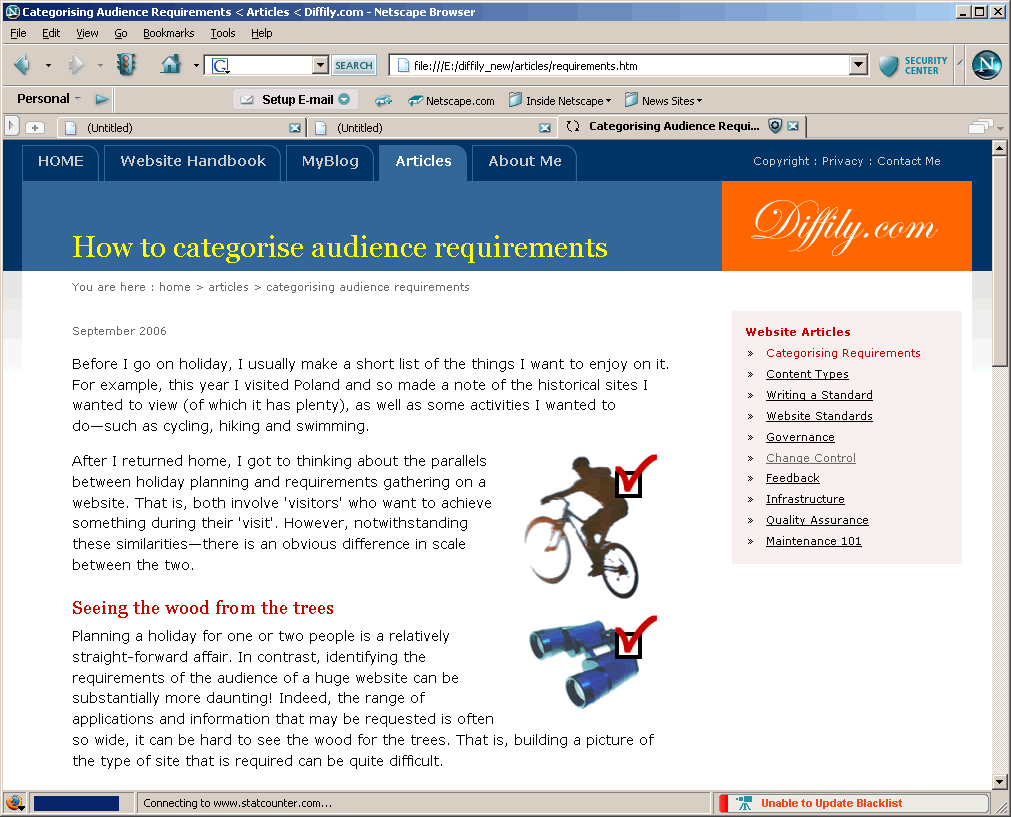The image size is (1011, 817).
Task: Click the Contact Me link
Action: coord(908,161)
